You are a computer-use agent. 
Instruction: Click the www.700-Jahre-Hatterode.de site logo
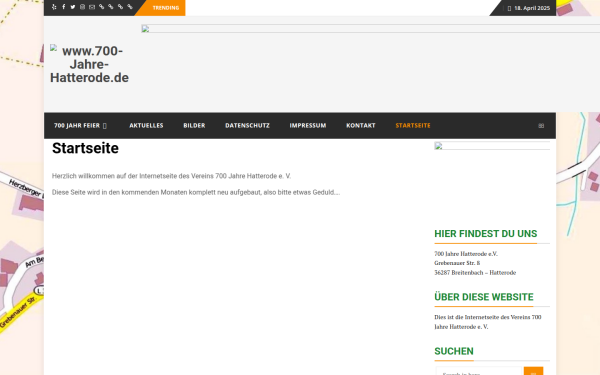pyautogui.click(x=89, y=64)
